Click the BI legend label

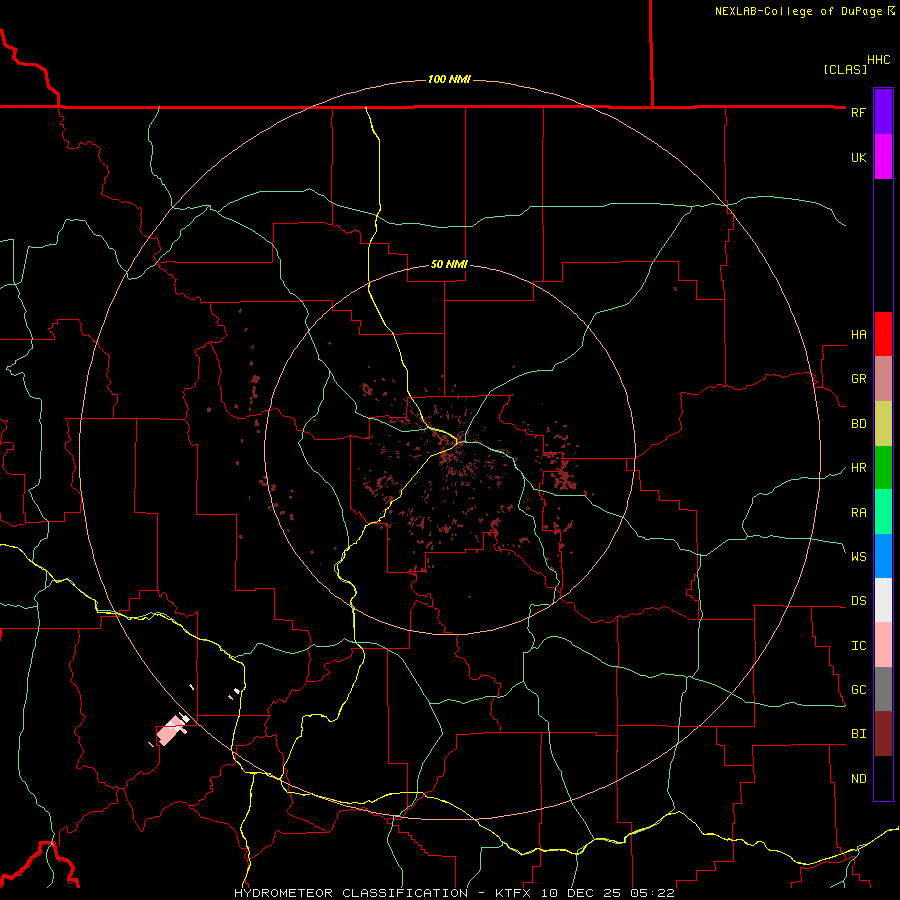(x=858, y=734)
